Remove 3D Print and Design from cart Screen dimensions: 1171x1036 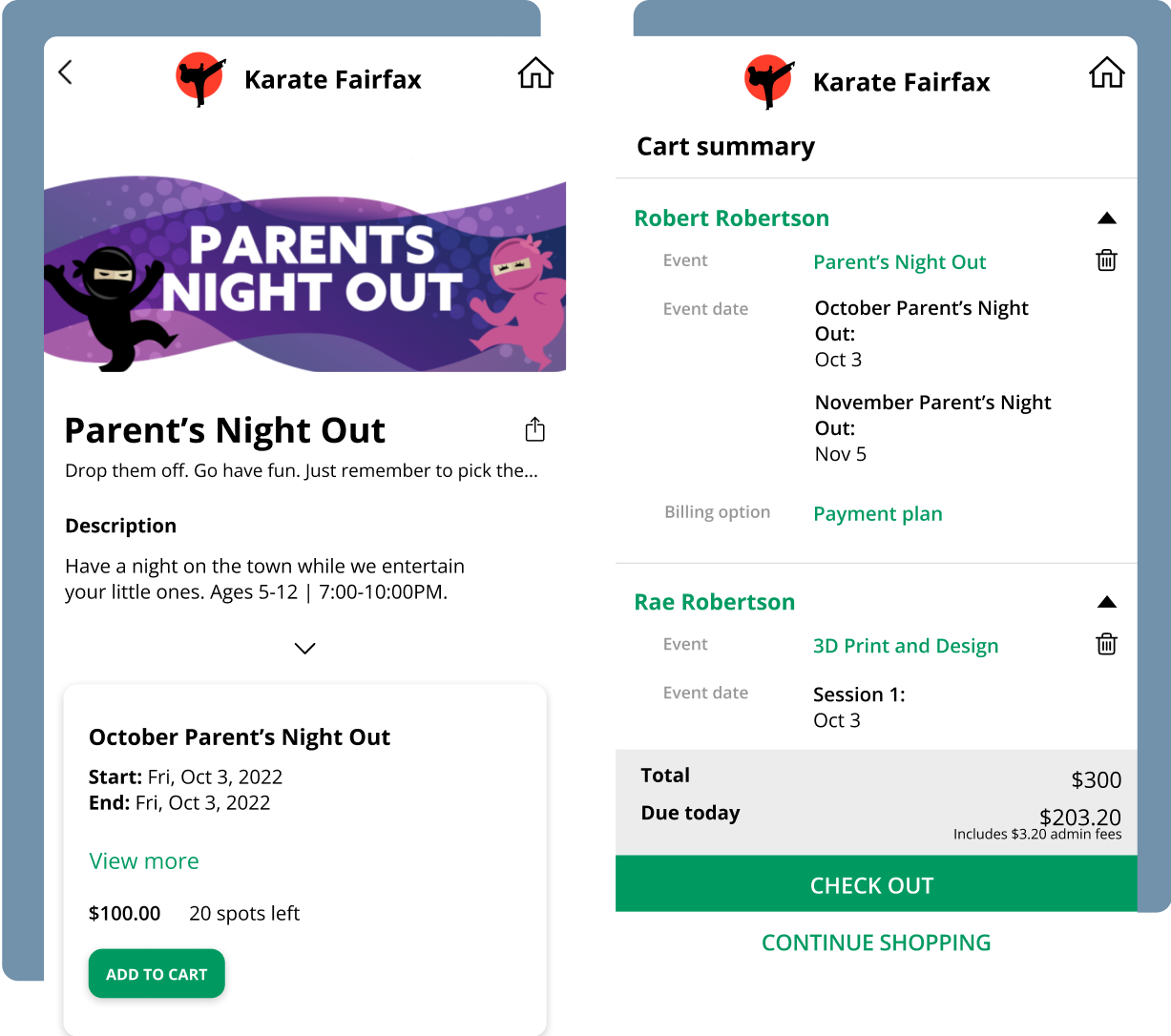click(x=1106, y=644)
